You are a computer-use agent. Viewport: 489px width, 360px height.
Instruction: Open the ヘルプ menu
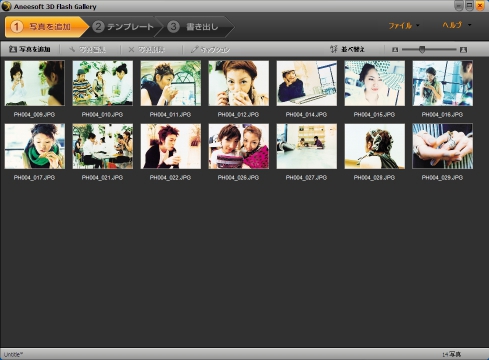(x=452, y=25)
